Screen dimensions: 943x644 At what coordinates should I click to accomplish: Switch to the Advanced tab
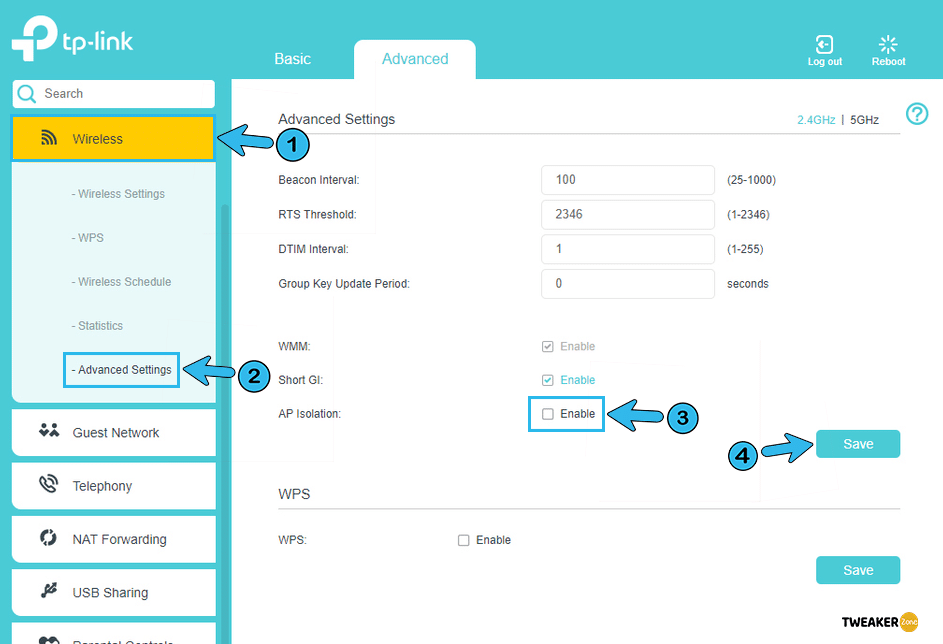[415, 59]
